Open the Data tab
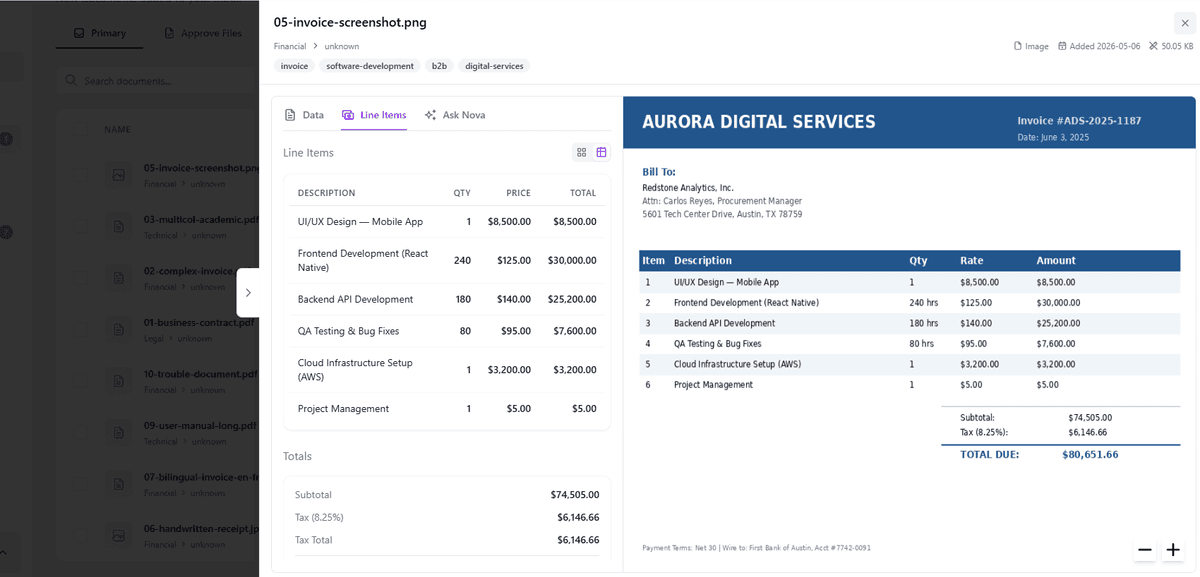Image resolution: width=1200 pixels, height=577 pixels. click(304, 115)
